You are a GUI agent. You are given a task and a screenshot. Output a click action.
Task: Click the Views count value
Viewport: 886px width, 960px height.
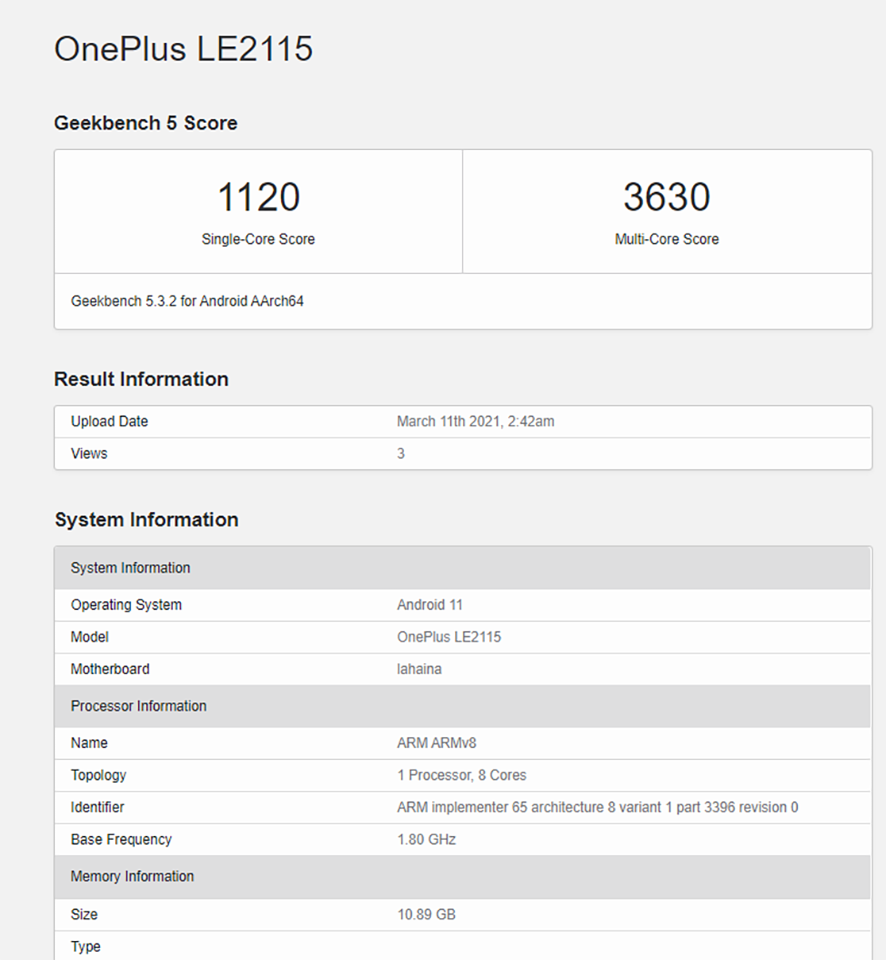(x=401, y=454)
